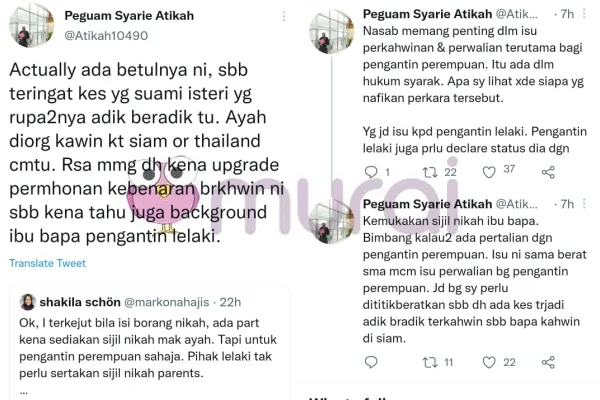Open options menu for second thread tweet
This screenshot has height=400, width=600.
point(584,204)
